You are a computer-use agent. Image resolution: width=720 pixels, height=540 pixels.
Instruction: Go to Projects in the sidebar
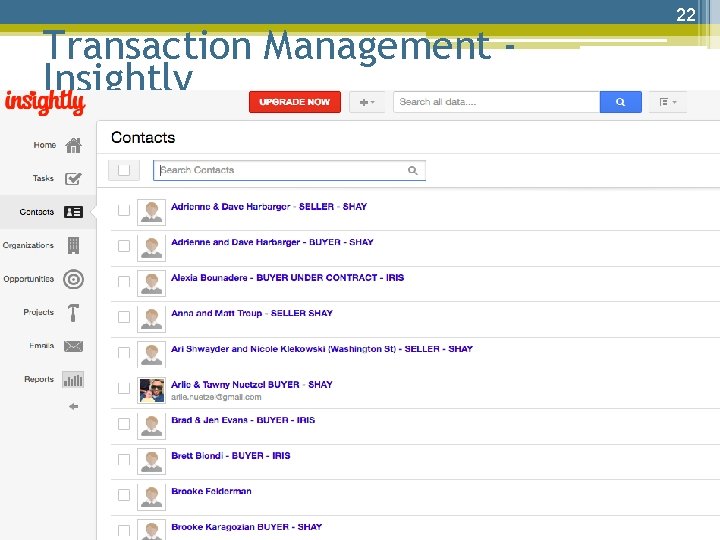39,312
